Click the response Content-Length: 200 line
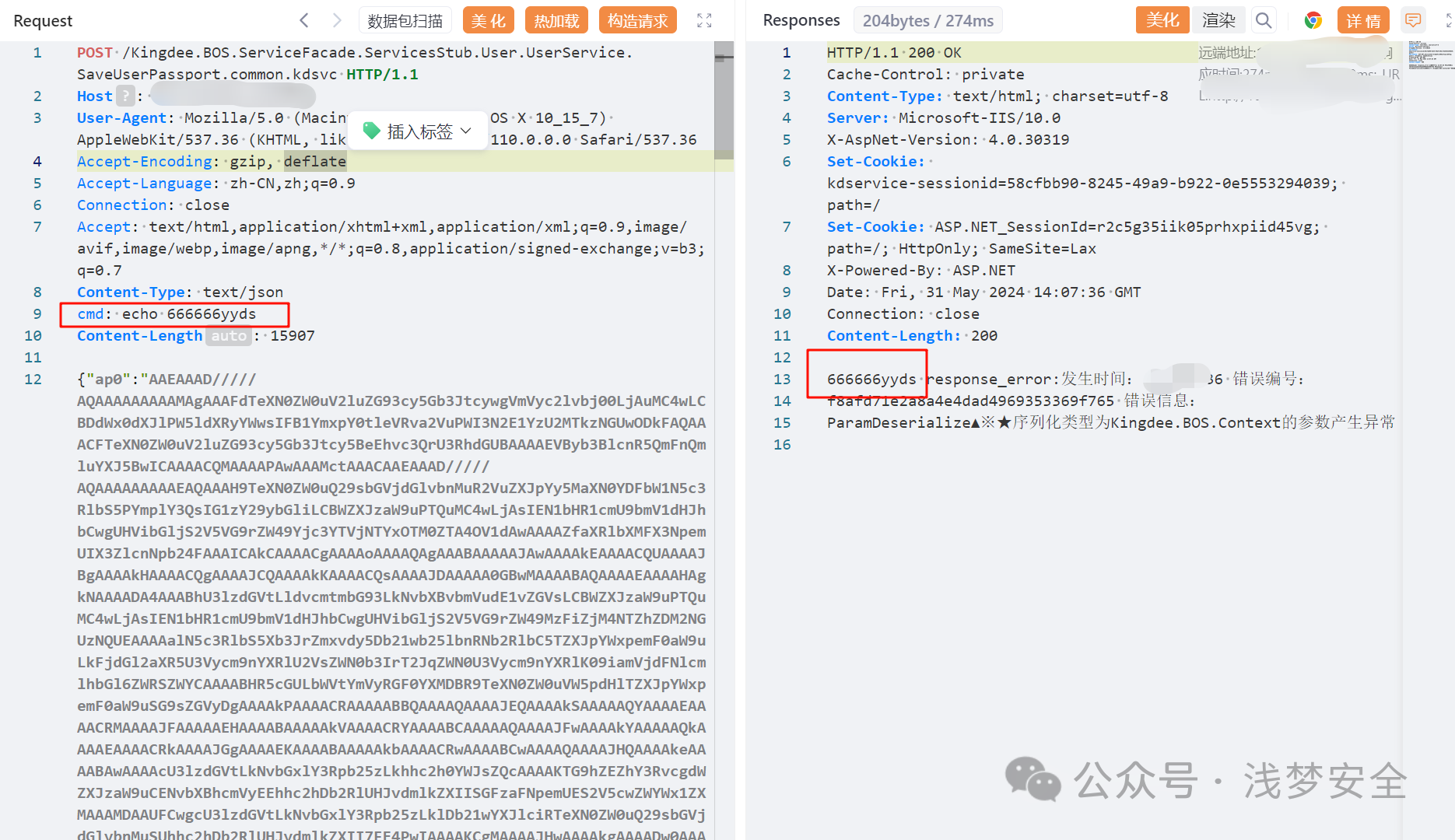The image size is (1455, 840). pos(912,336)
